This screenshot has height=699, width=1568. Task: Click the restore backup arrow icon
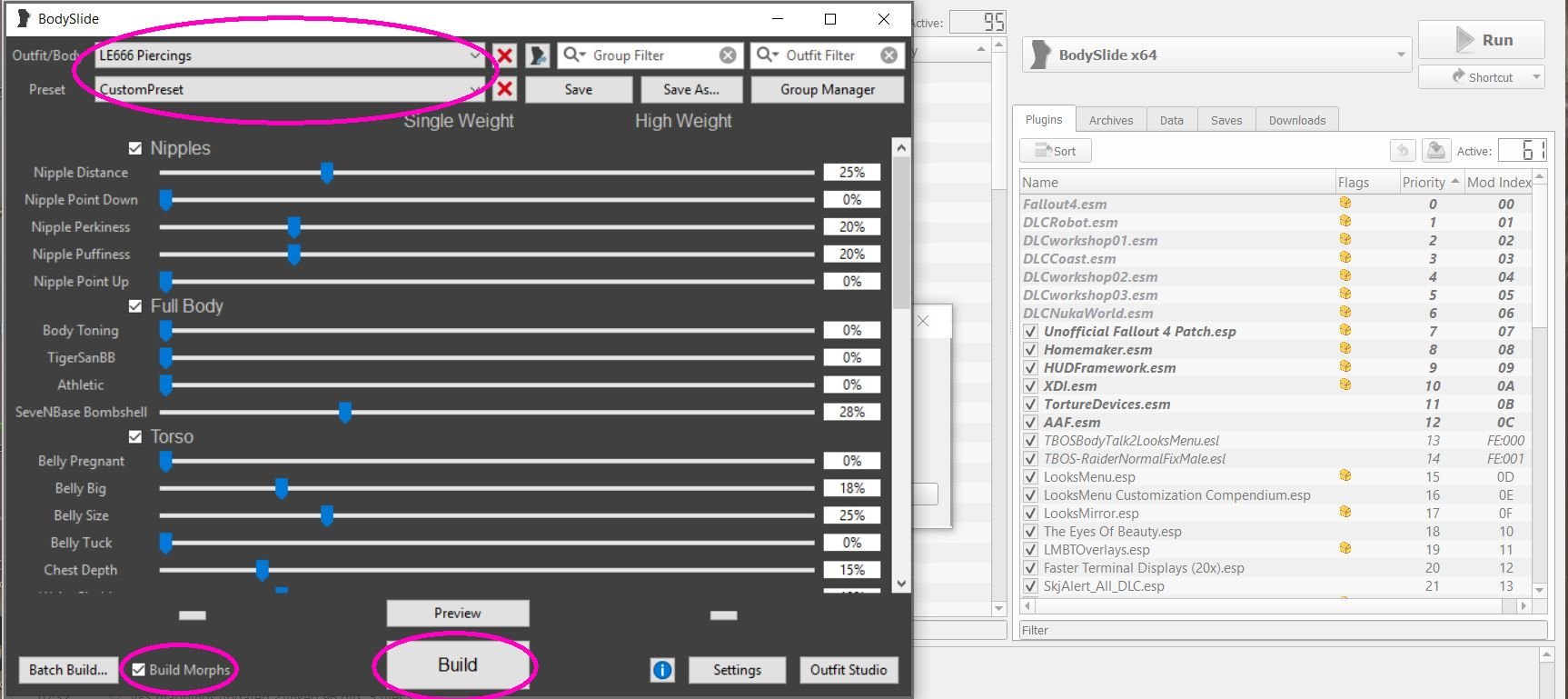coord(1403,151)
